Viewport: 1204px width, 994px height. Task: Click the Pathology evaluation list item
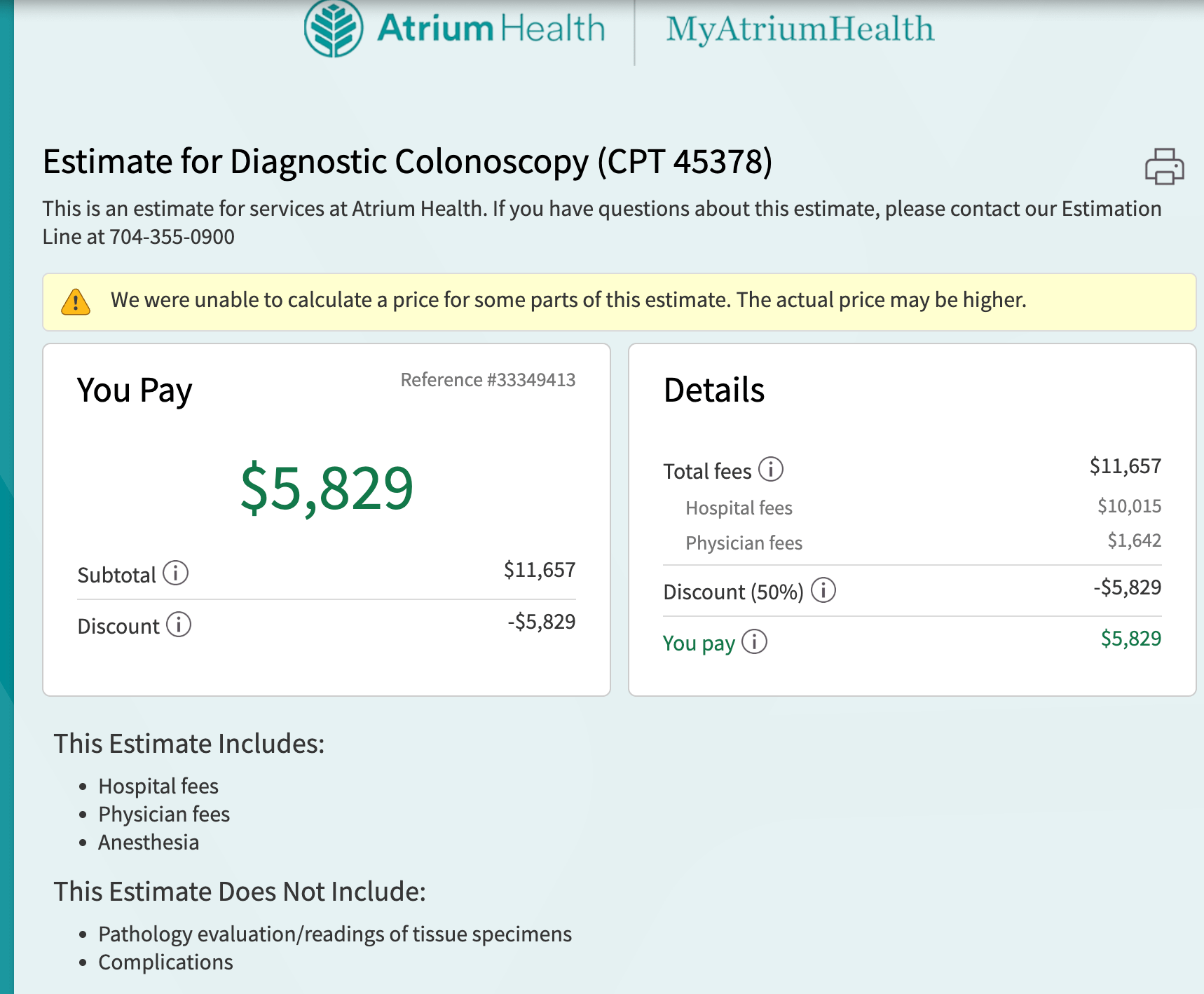(335, 934)
